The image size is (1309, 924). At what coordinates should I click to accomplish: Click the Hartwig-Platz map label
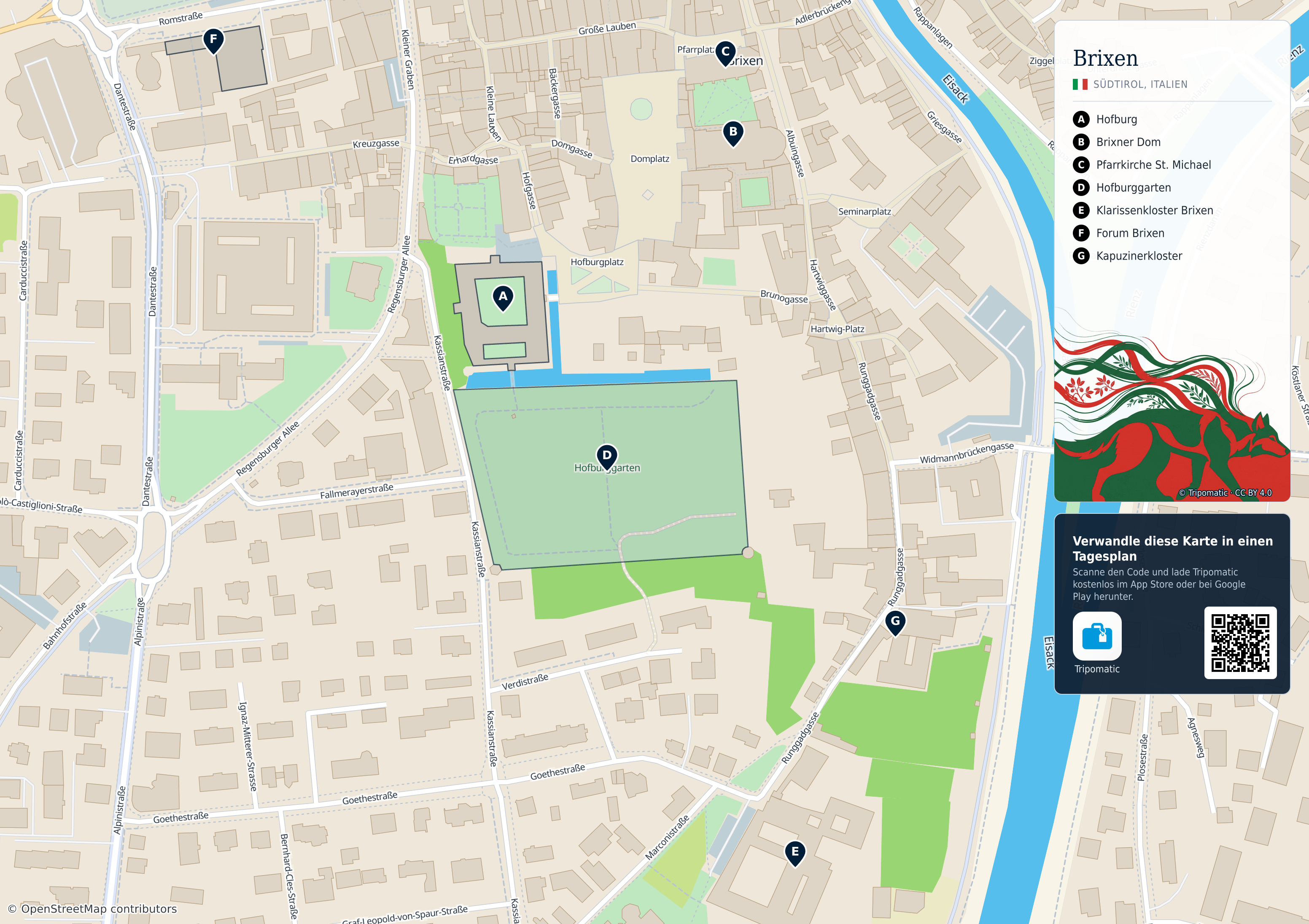click(837, 329)
